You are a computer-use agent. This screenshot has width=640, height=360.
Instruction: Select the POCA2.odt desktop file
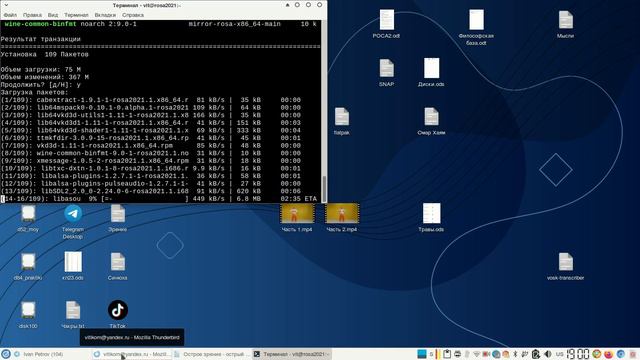(x=386, y=24)
